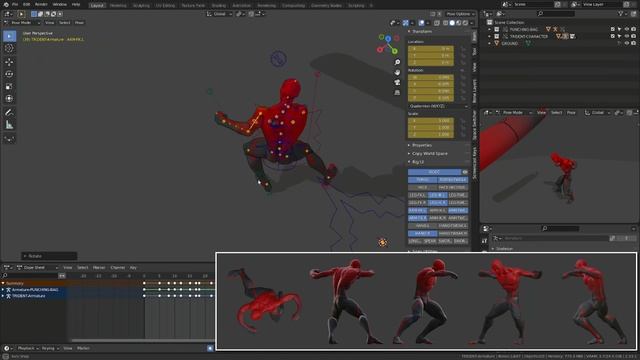Viewport: 640px width, 360px height.
Task: Open Keying popover in timeline footer
Action: point(50,348)
